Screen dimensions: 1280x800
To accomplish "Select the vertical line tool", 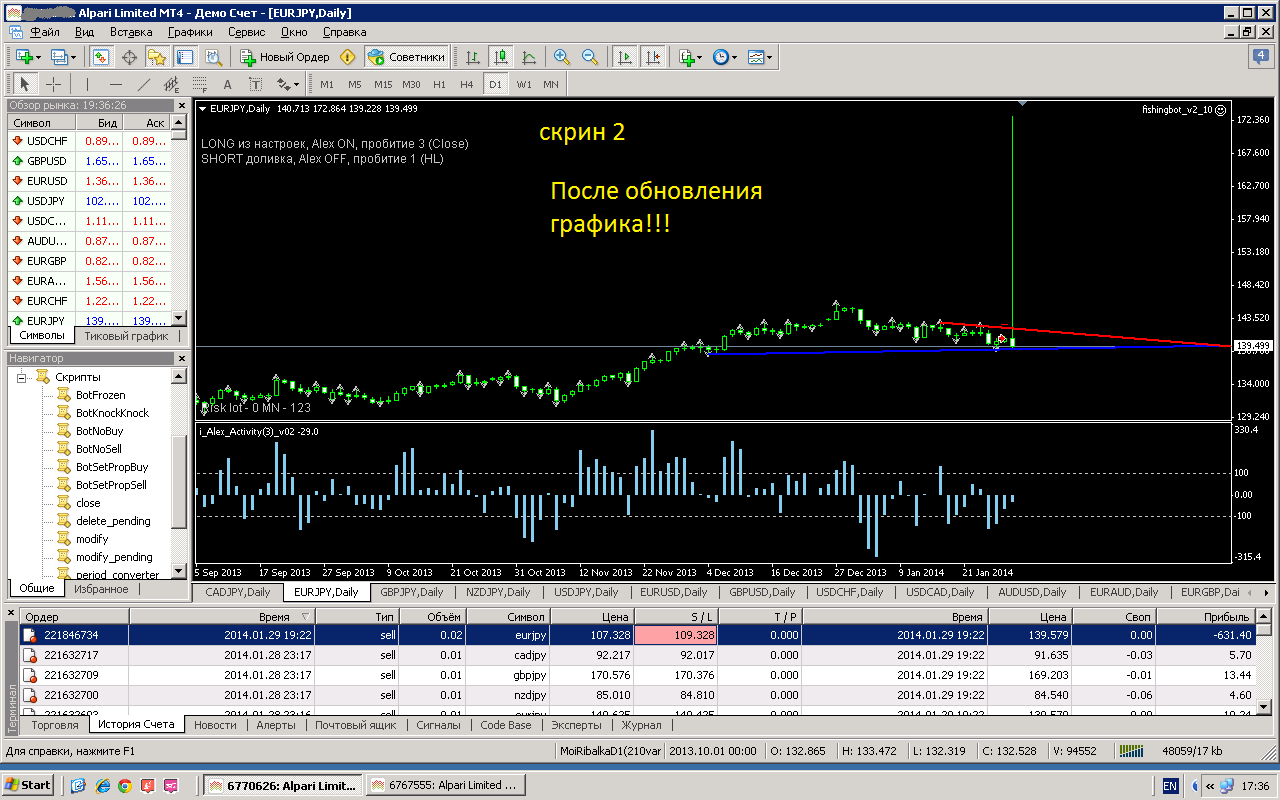I will 88,84.
